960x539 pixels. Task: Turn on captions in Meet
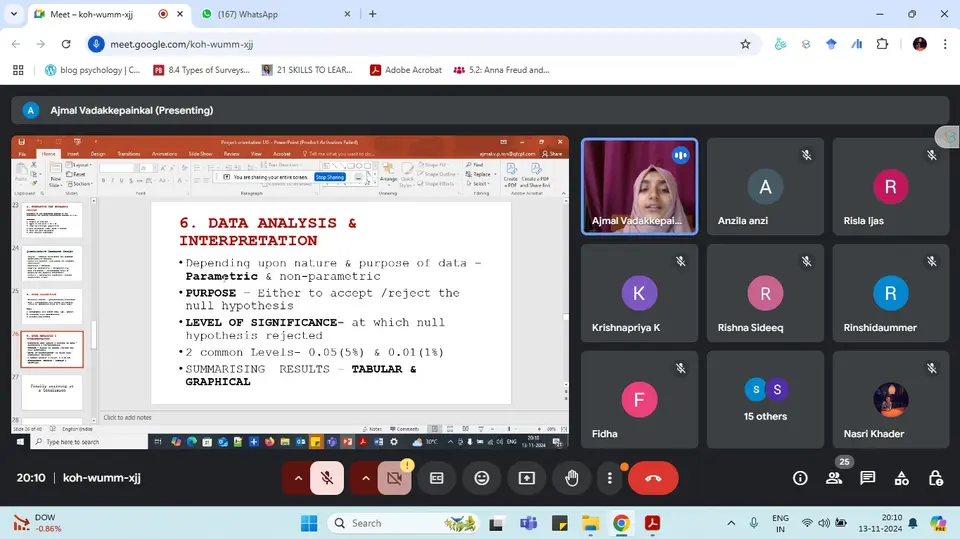(437, 478)
